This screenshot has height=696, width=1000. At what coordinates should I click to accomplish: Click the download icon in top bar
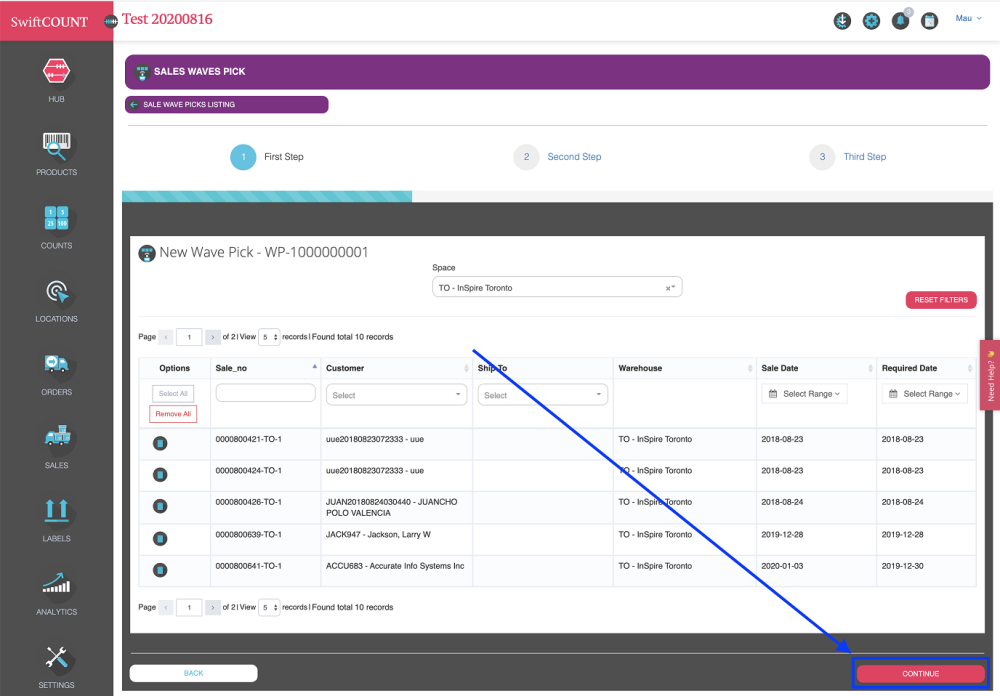coord(842,21)
